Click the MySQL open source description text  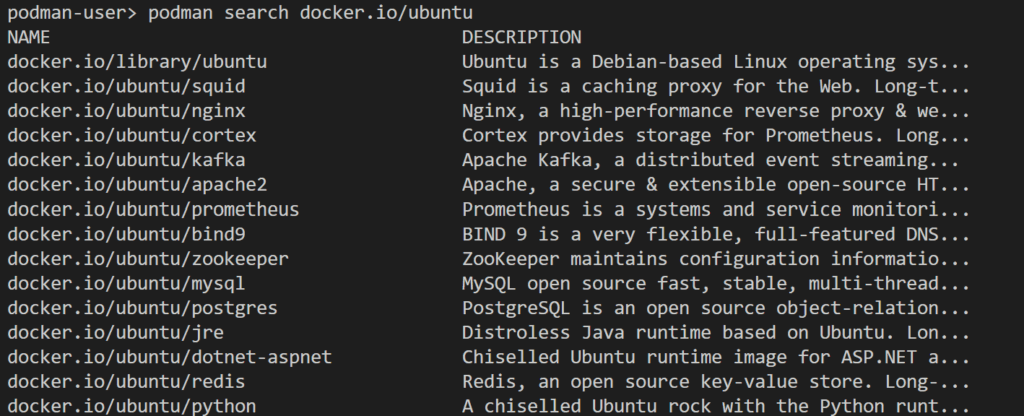(x=716, y=283)
